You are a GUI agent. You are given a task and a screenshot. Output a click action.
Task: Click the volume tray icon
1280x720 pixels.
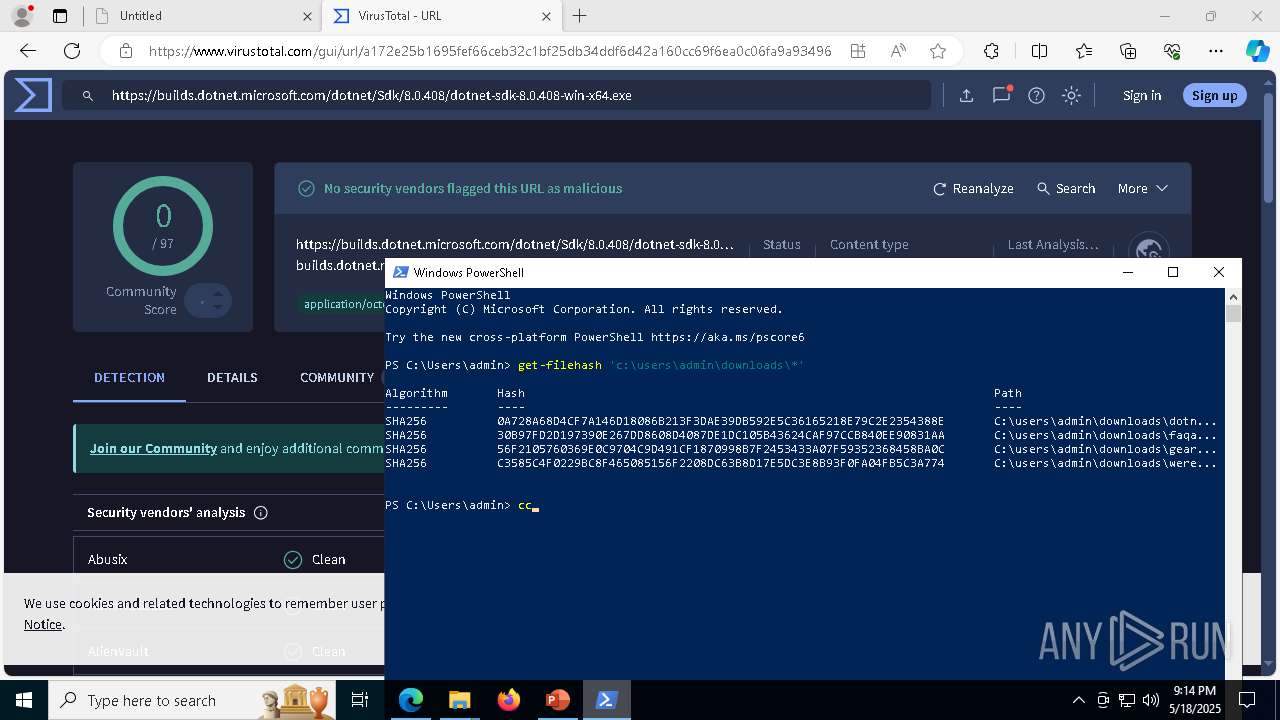1150,700
